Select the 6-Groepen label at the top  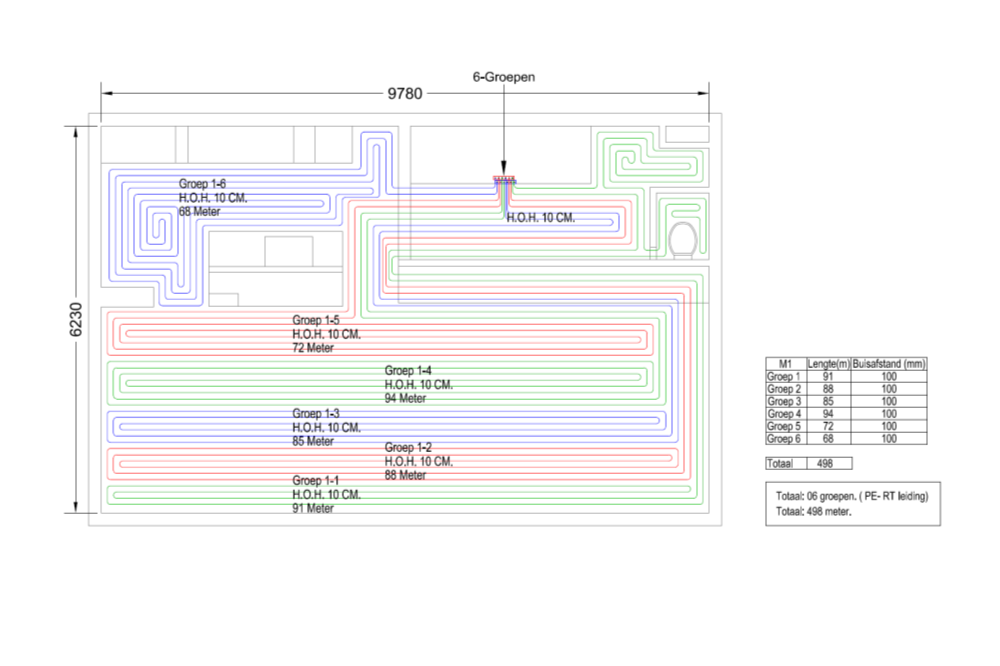(503, 76)
